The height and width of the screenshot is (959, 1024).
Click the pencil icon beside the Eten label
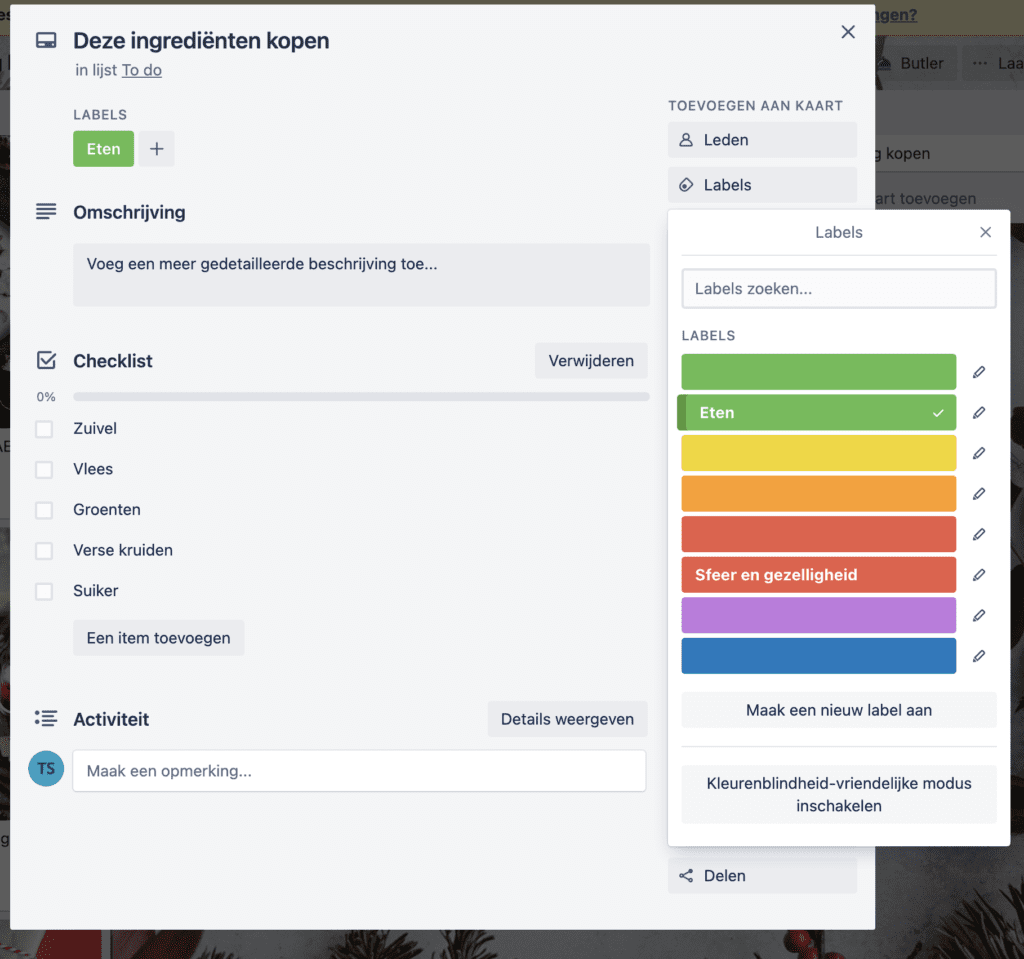(x=978, y=413)
